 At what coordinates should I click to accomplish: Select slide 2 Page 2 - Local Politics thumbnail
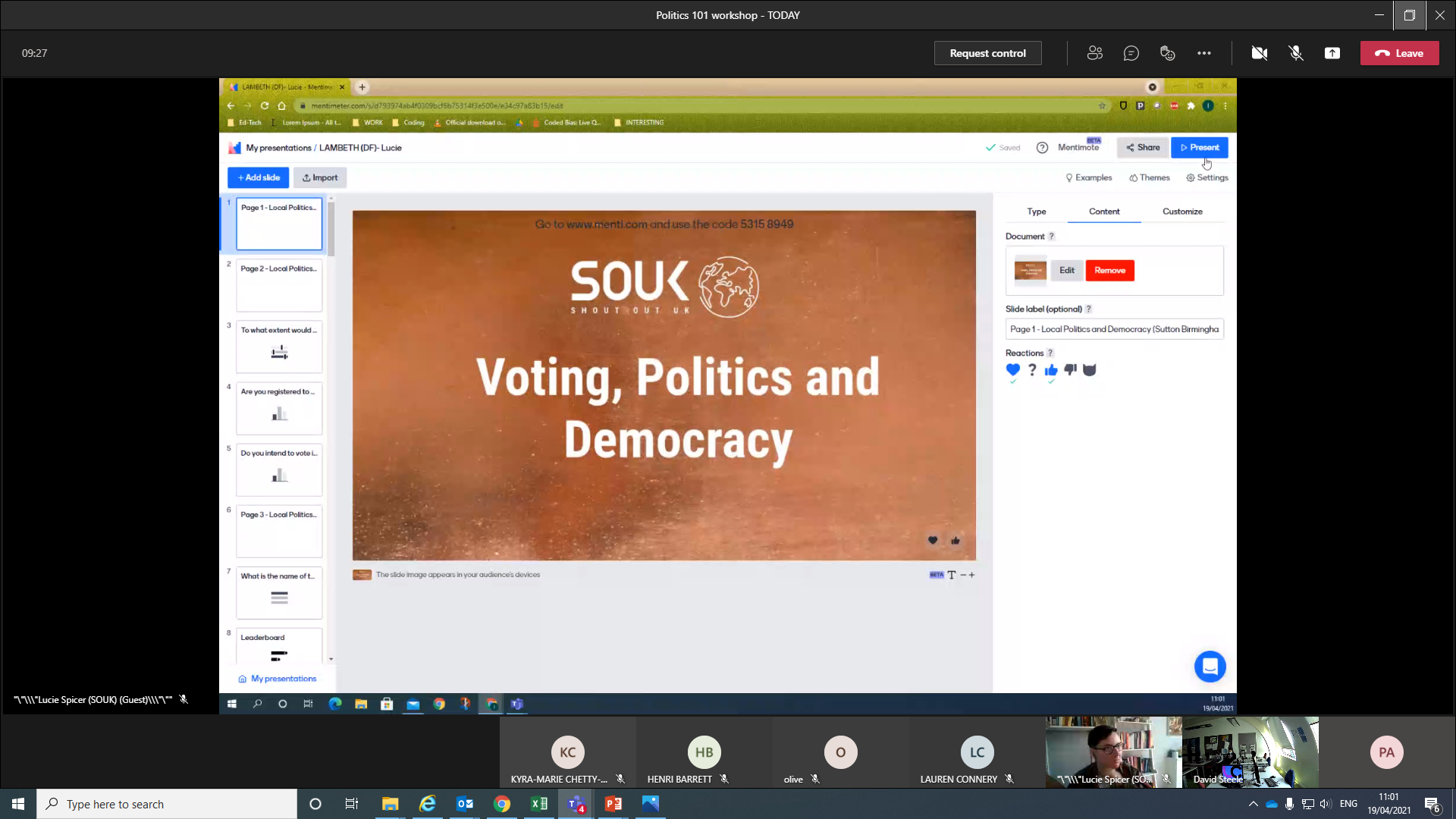tap(278, 285)
